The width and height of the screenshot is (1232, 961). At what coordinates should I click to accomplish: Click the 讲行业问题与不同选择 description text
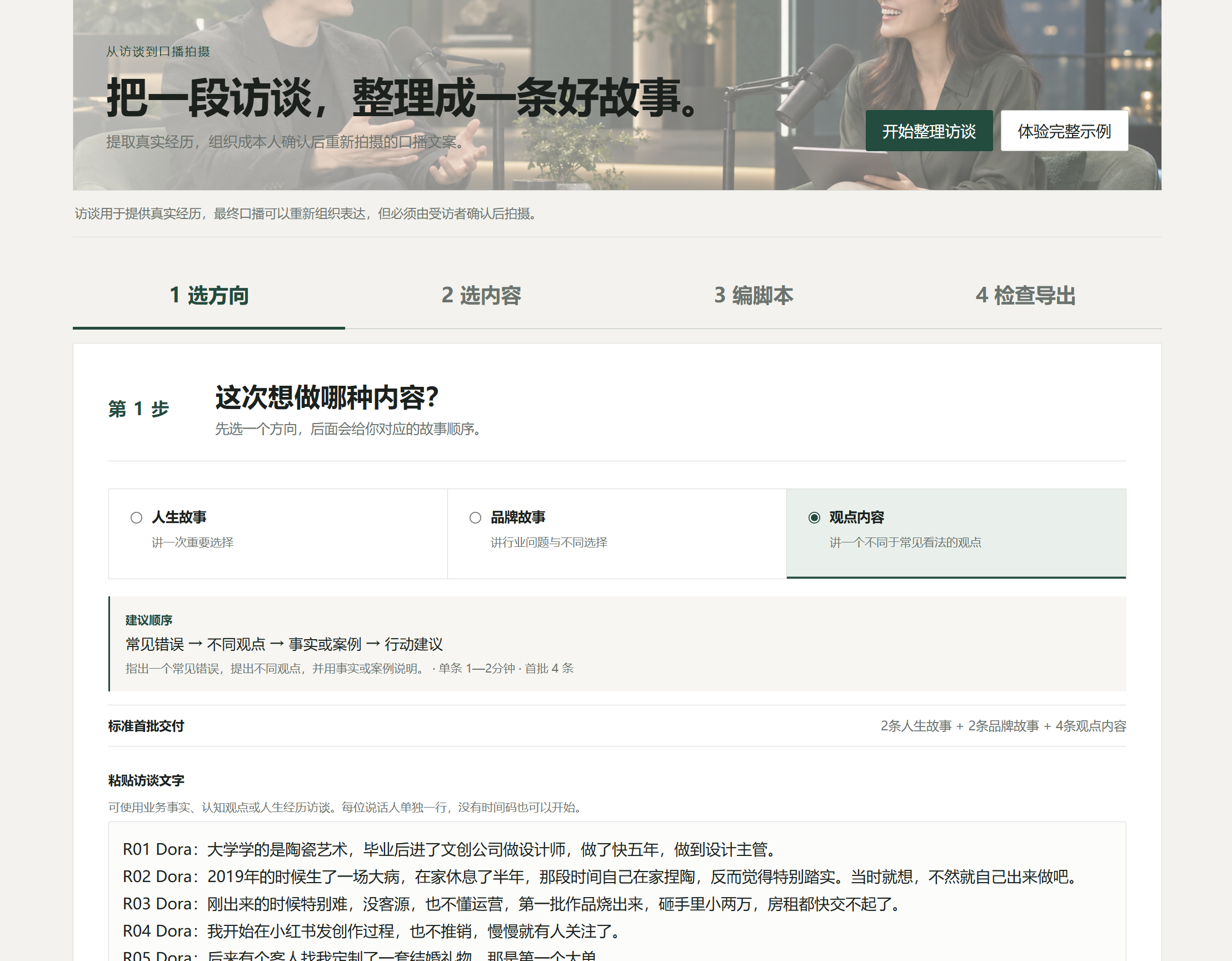pyautogui.click(x=549, y=542)
